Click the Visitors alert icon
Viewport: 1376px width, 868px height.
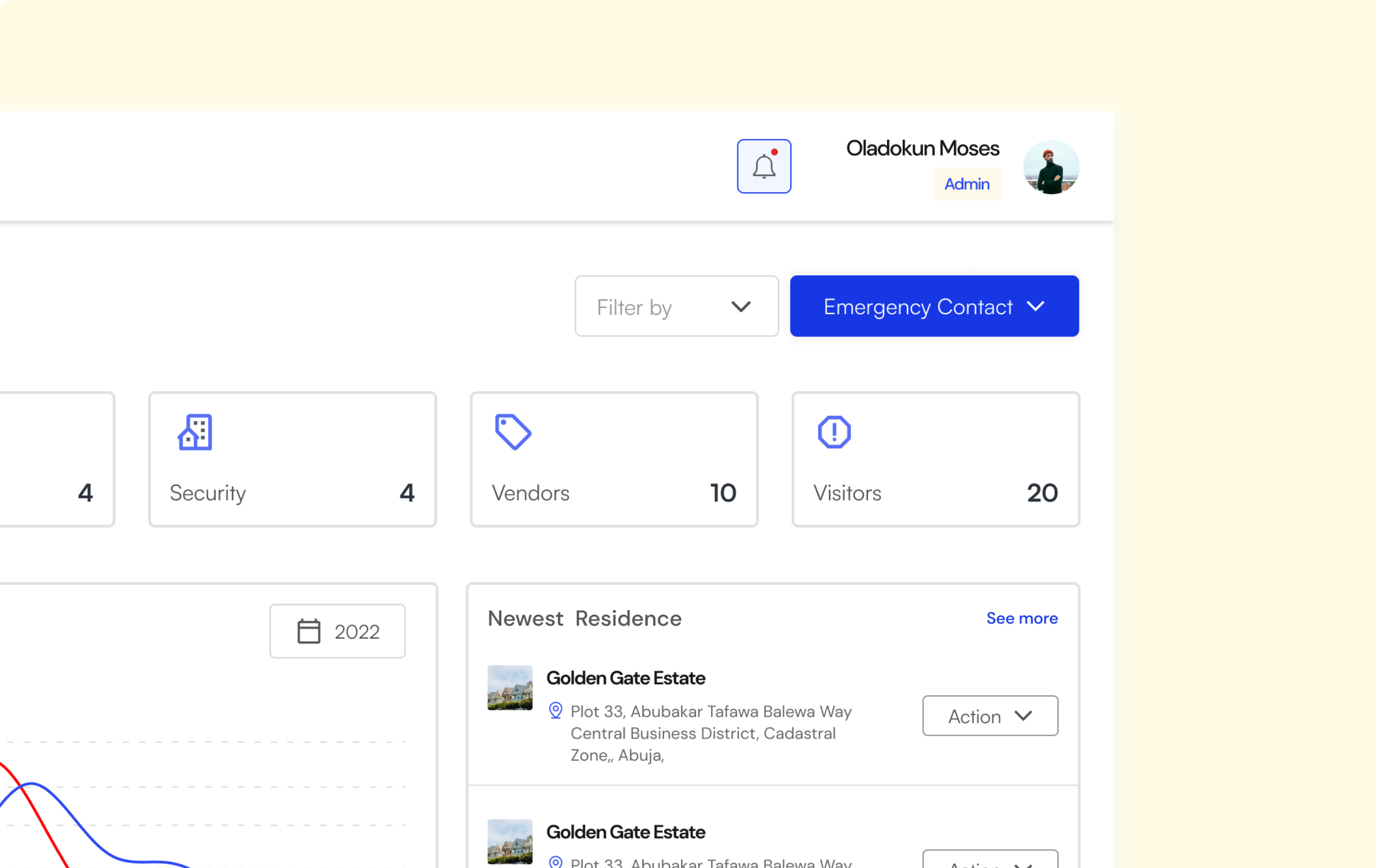[834, 432]
